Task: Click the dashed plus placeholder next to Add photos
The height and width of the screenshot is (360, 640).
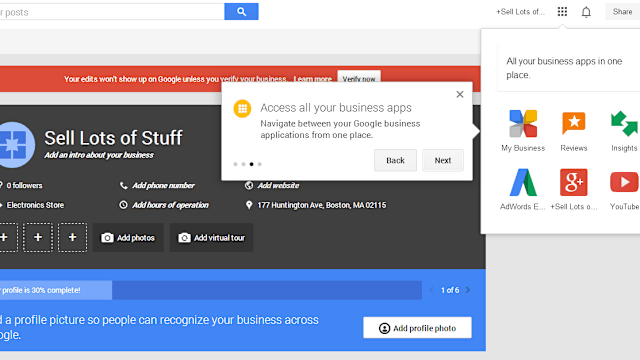Action: click(72, 237)
